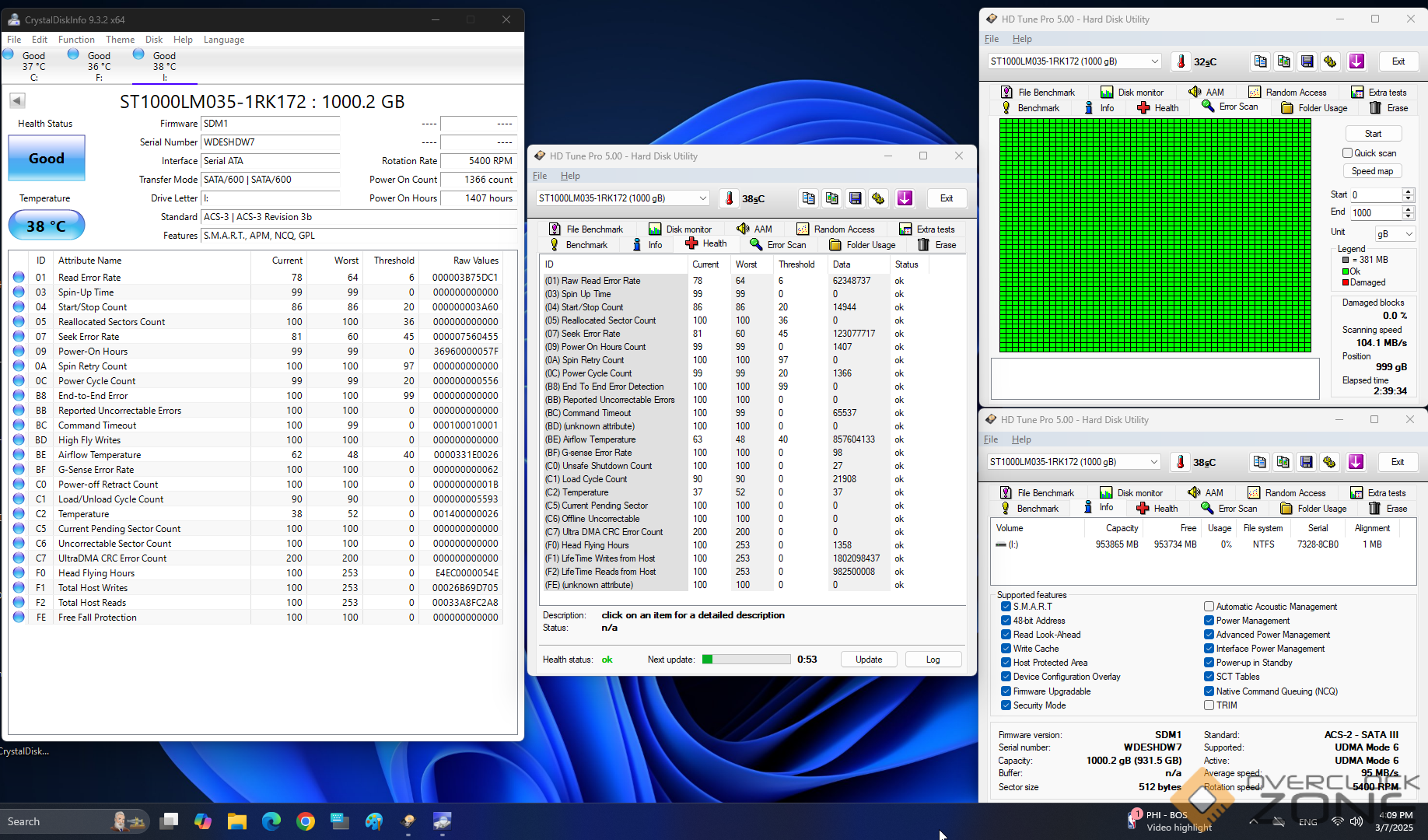Open the Function menu in CrystalDiskInfo
The image size is (1428, 840).
(x=76, y=40)
